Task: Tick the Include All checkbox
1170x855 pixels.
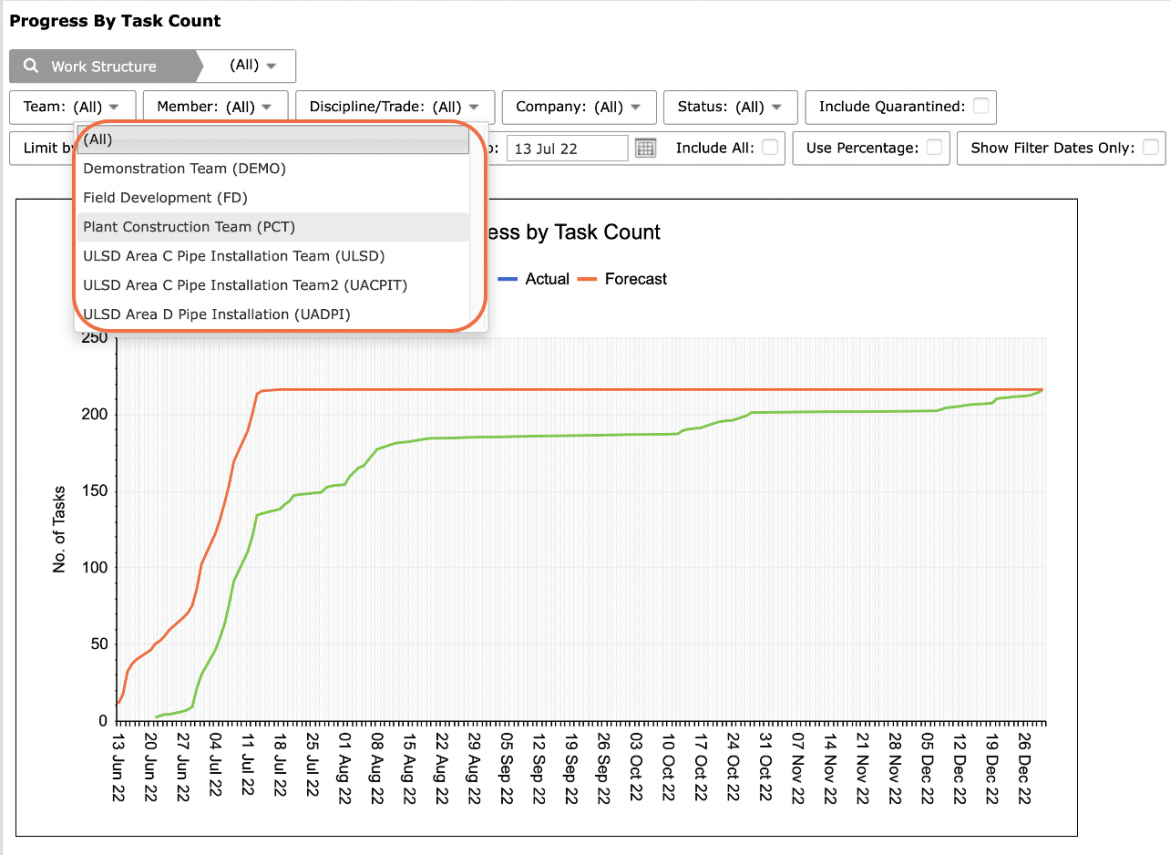Action: coord(770,147)
